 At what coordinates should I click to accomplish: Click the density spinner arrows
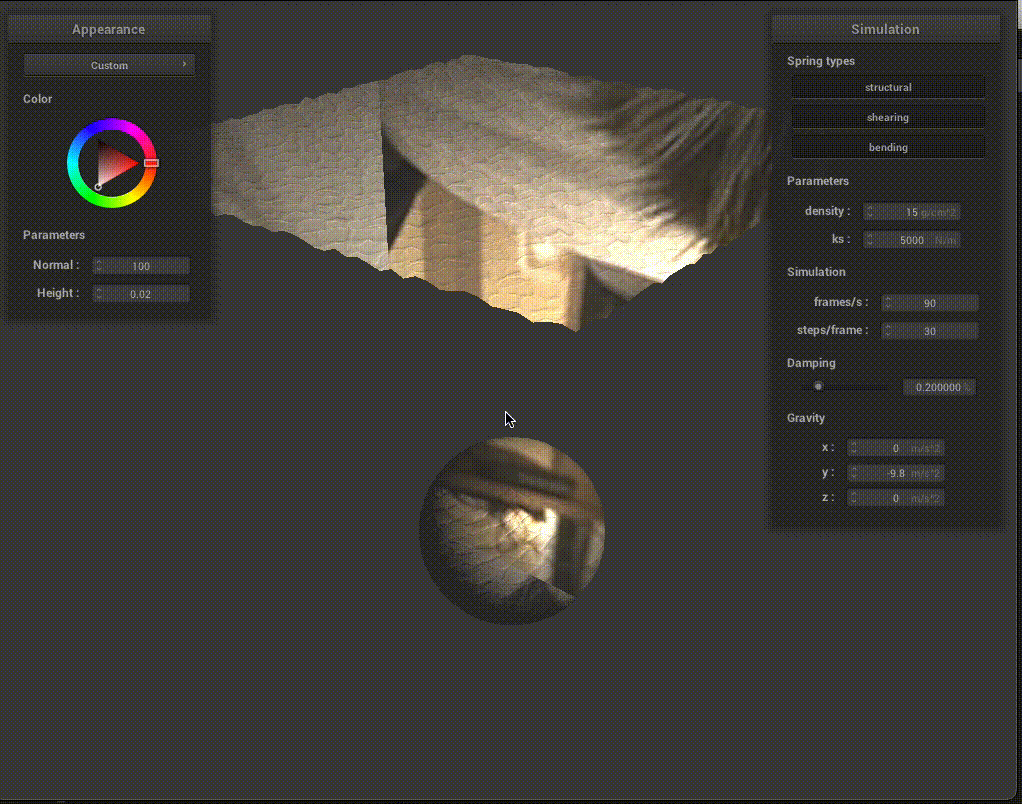pos(870,212)
